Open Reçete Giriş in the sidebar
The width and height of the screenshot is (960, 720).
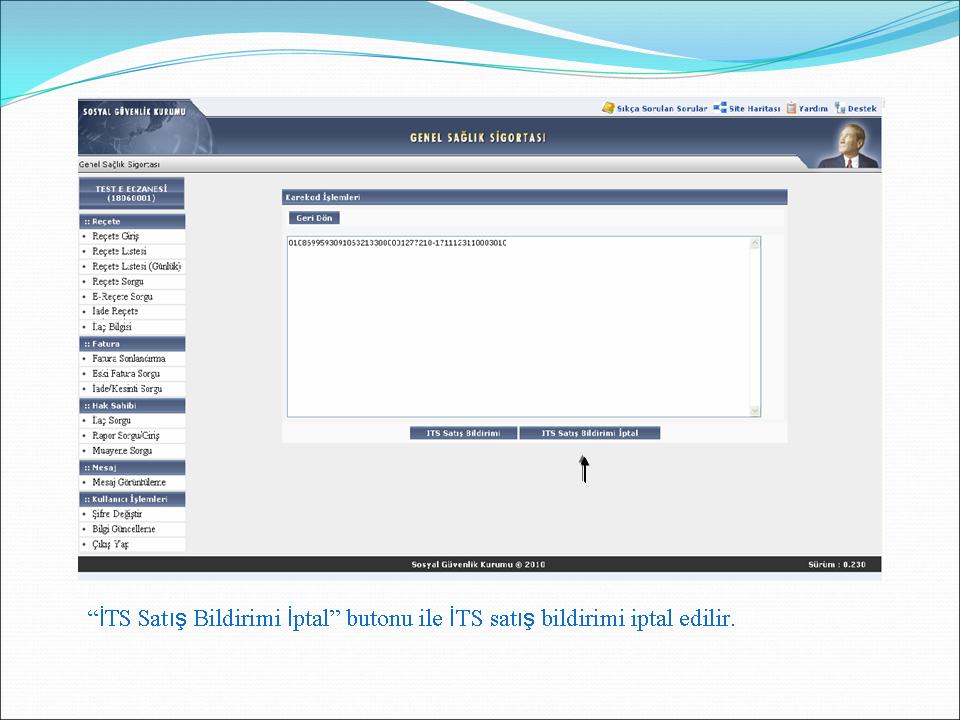coord(116,236)
